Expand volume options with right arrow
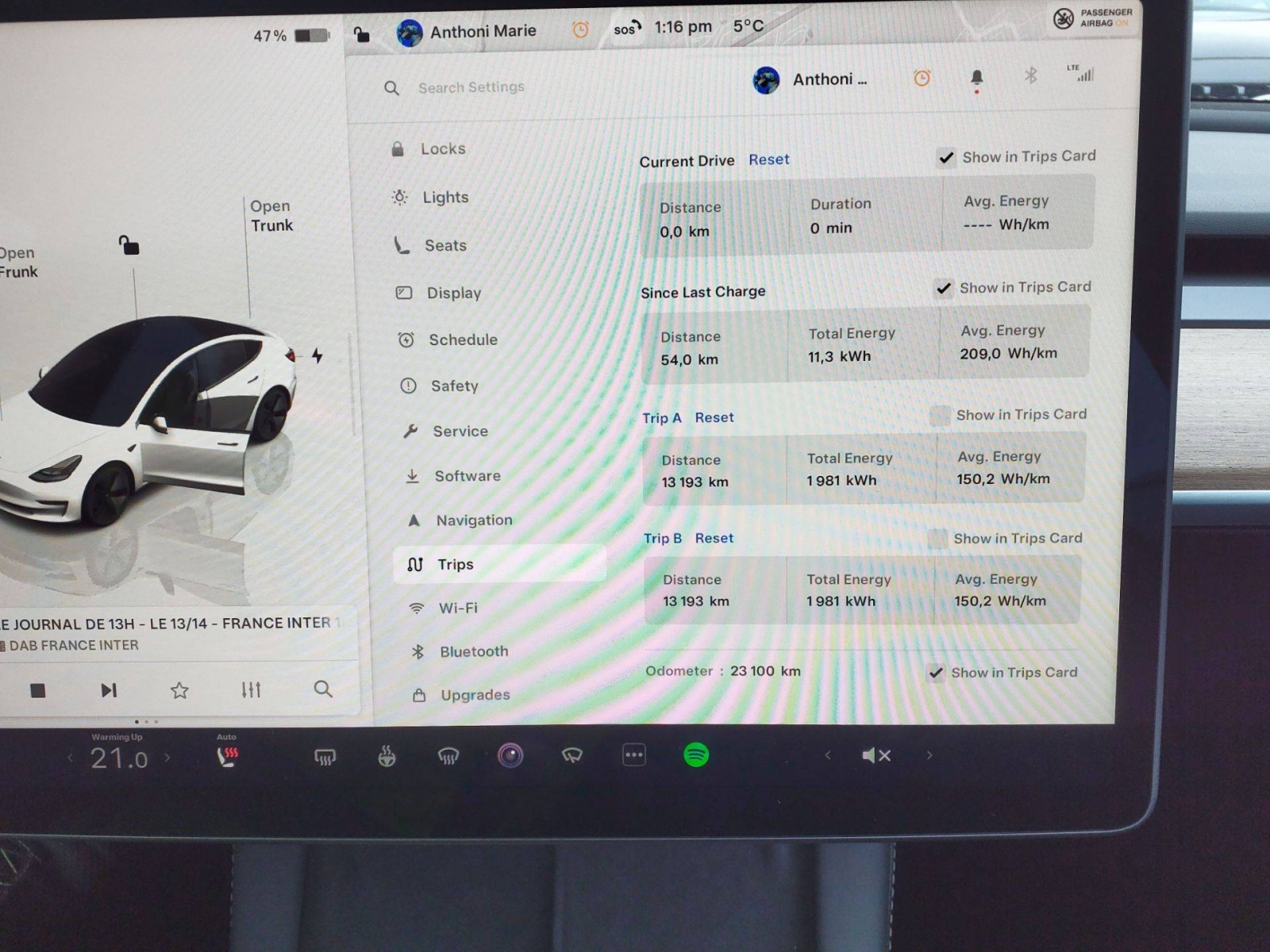Image resolution: width=1270 pixels, height=952 pixels. pos(929,755)
